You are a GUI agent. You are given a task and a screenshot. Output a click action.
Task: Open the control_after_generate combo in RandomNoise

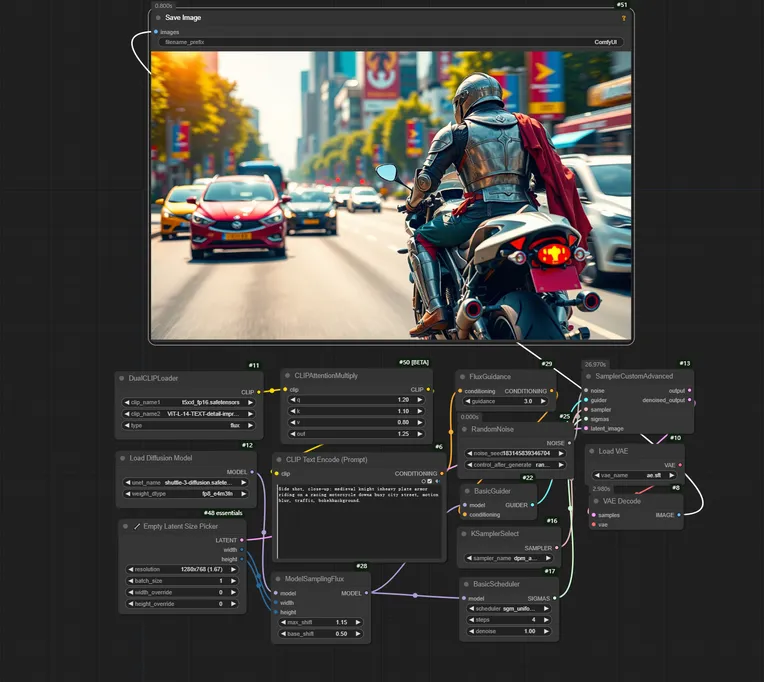click(515, 465)
